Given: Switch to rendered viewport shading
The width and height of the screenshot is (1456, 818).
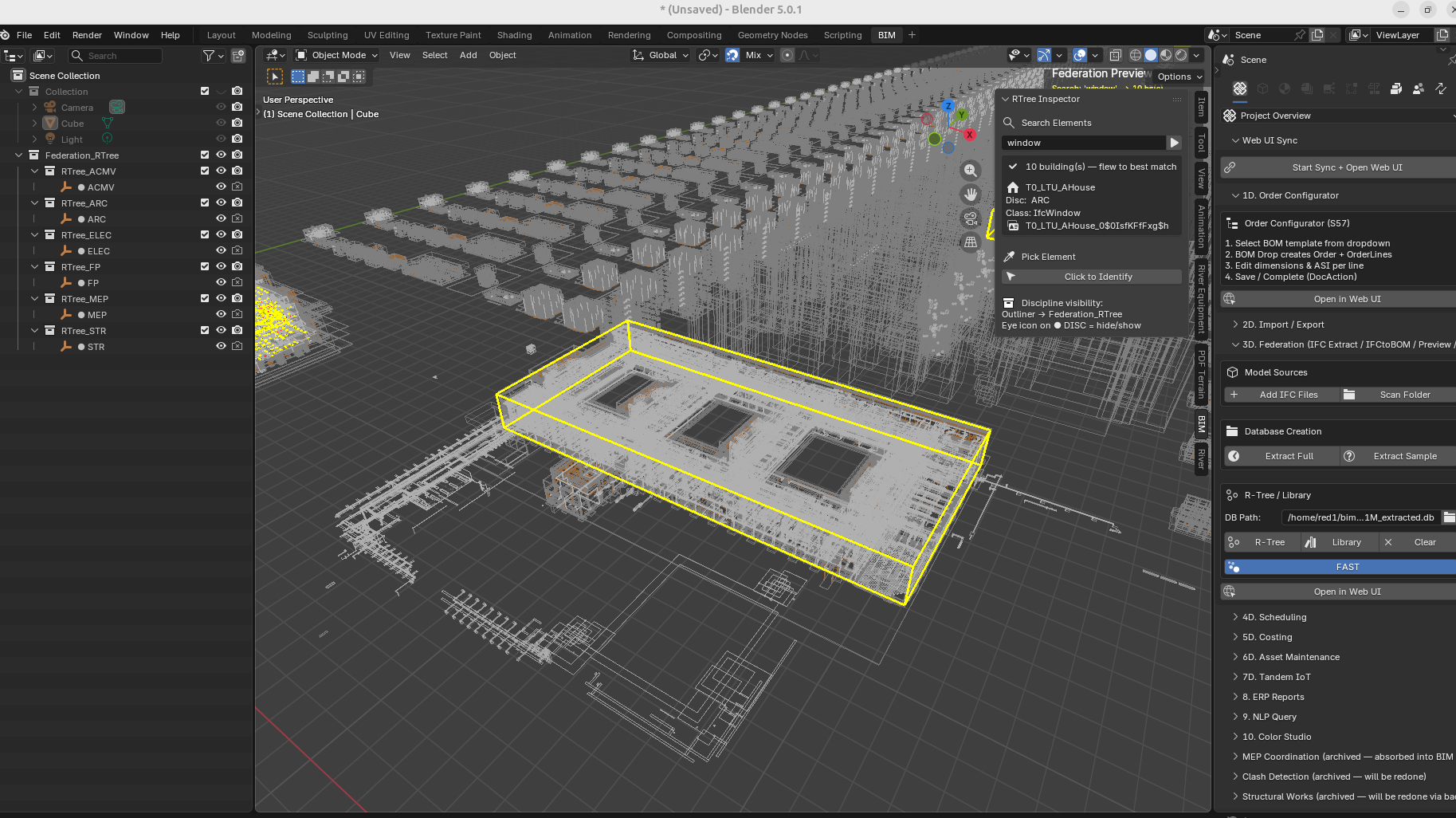Looking at the screenshot, I should (x=1181, y=55).
